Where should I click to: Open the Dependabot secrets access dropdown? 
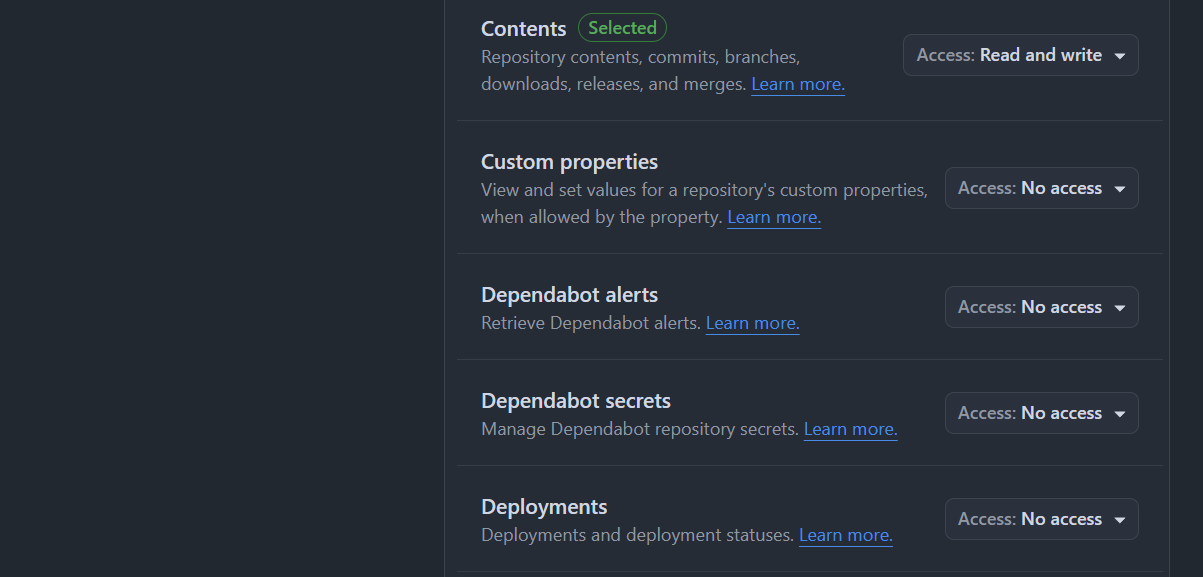(1041, 413)
